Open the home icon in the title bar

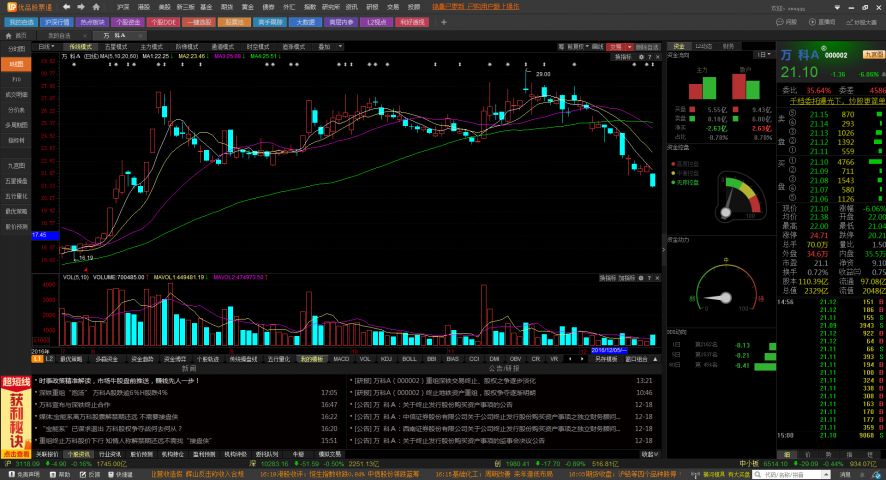(96, 7)
